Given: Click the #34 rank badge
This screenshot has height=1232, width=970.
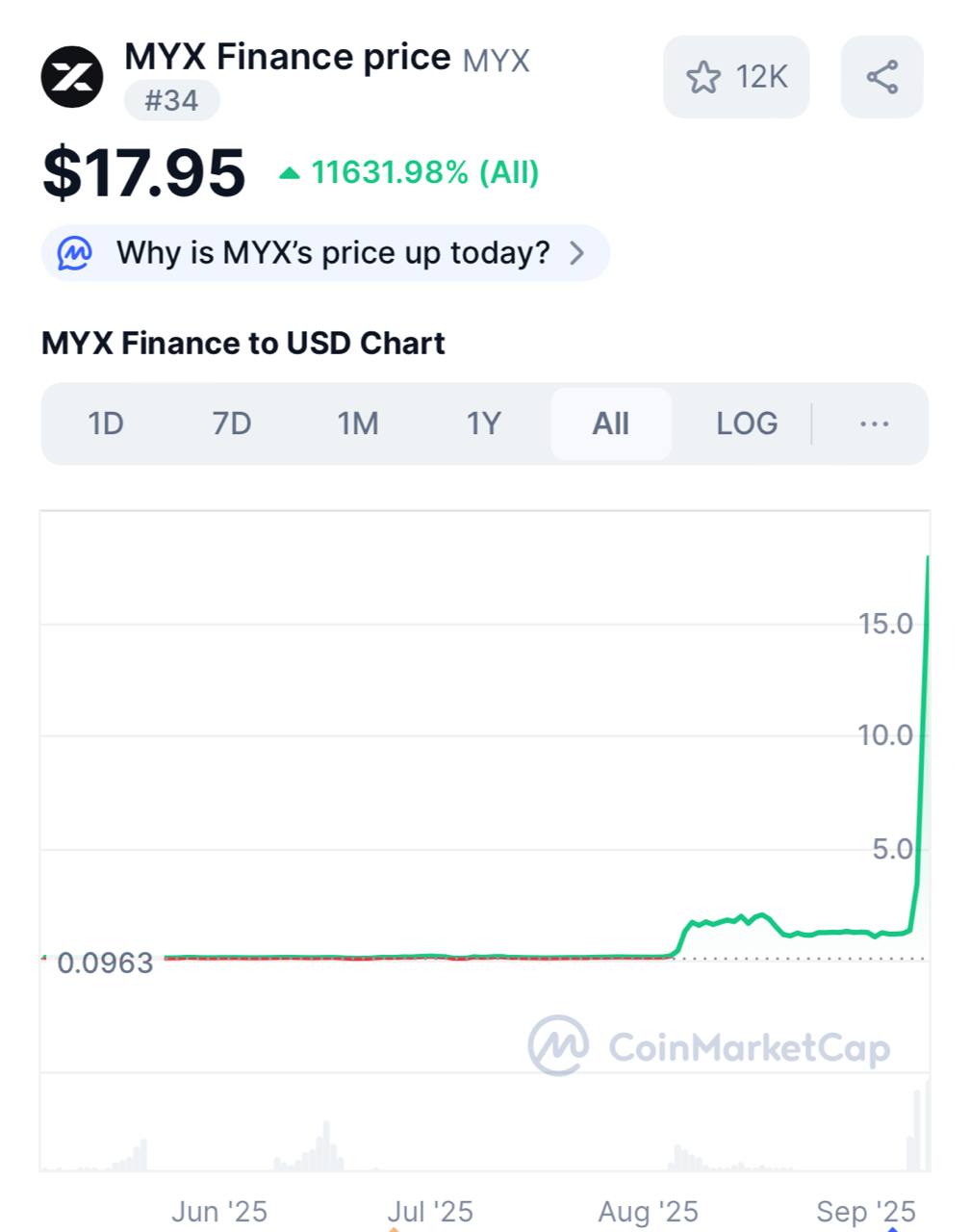Looking at the screenshot, I should 171,100.
